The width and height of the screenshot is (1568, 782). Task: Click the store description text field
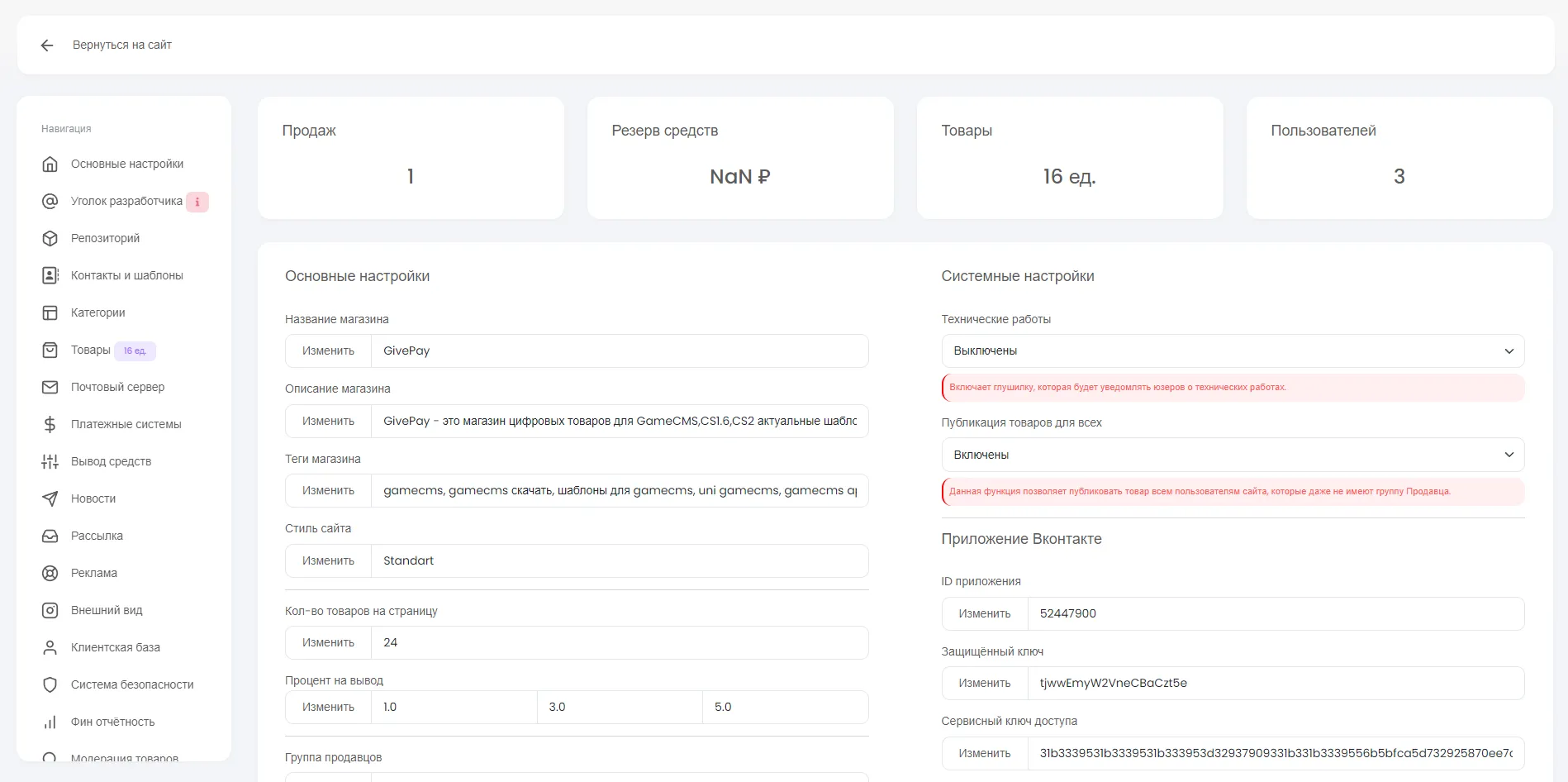[x=619, y=421]
